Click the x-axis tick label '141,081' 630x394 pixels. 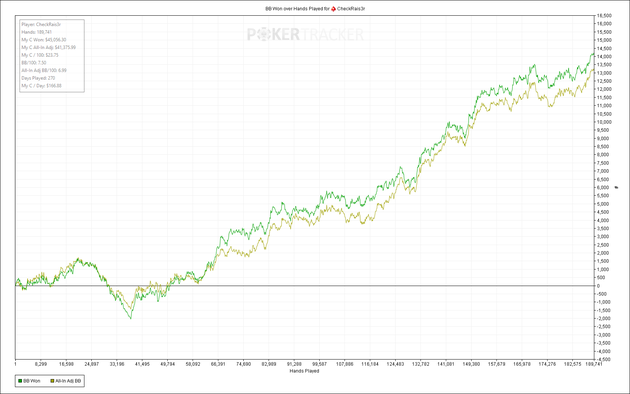pyautogui.click(x=446, y=364)
